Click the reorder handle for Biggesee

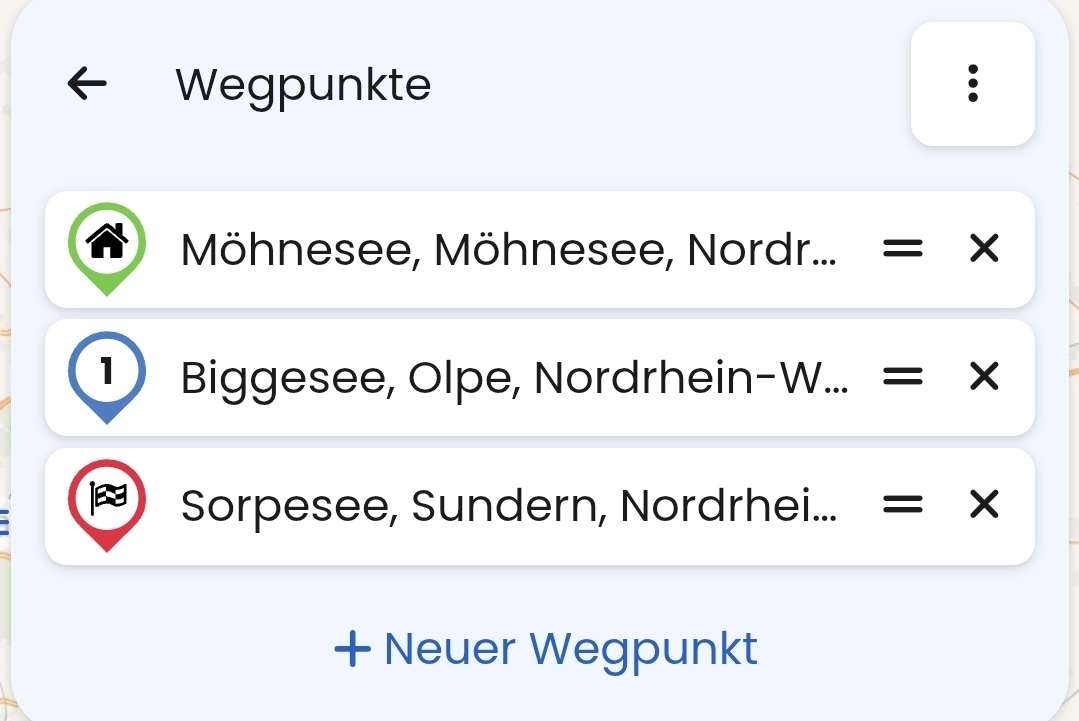point(902,377)
